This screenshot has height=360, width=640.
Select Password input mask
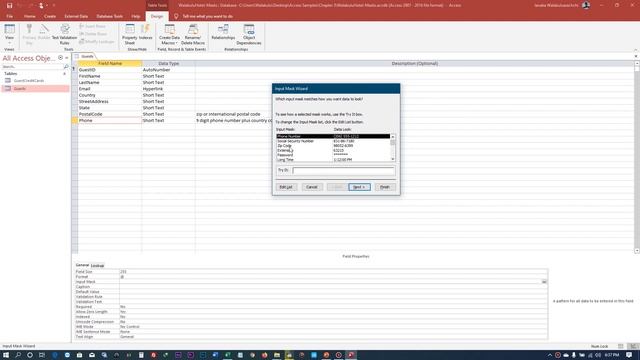[x=333, y=155]
